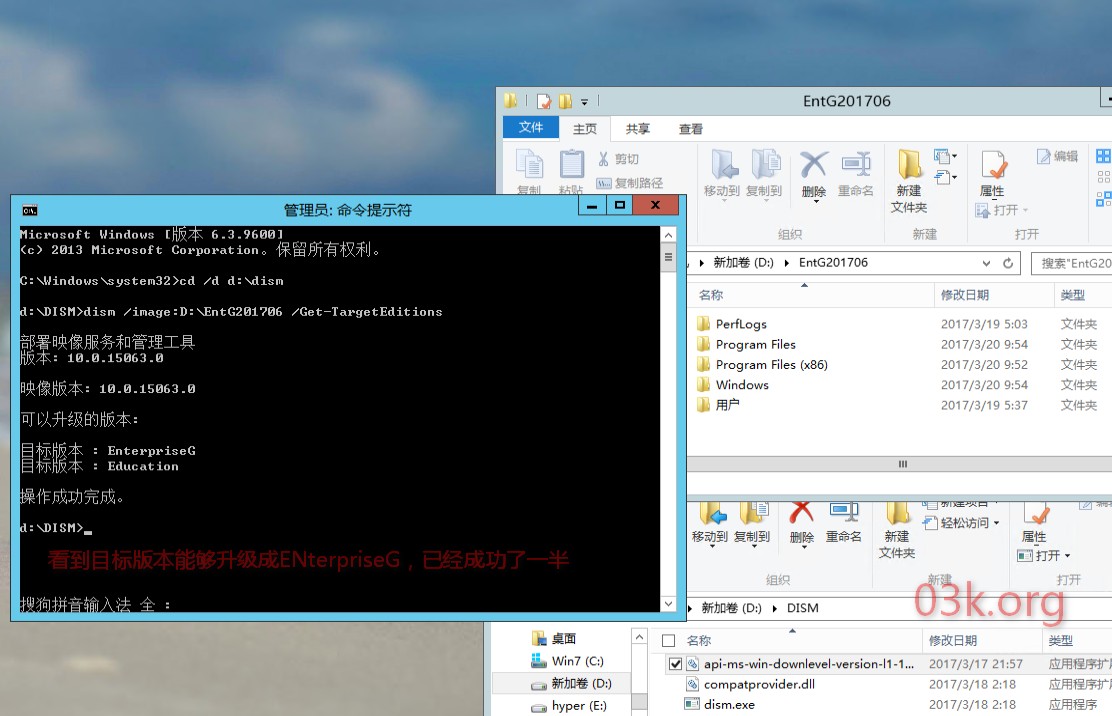Switch to Home (主页) ribbon tab
This screenshot has height=716, width=1112.
pyautogui.click(x=585, y=129)
